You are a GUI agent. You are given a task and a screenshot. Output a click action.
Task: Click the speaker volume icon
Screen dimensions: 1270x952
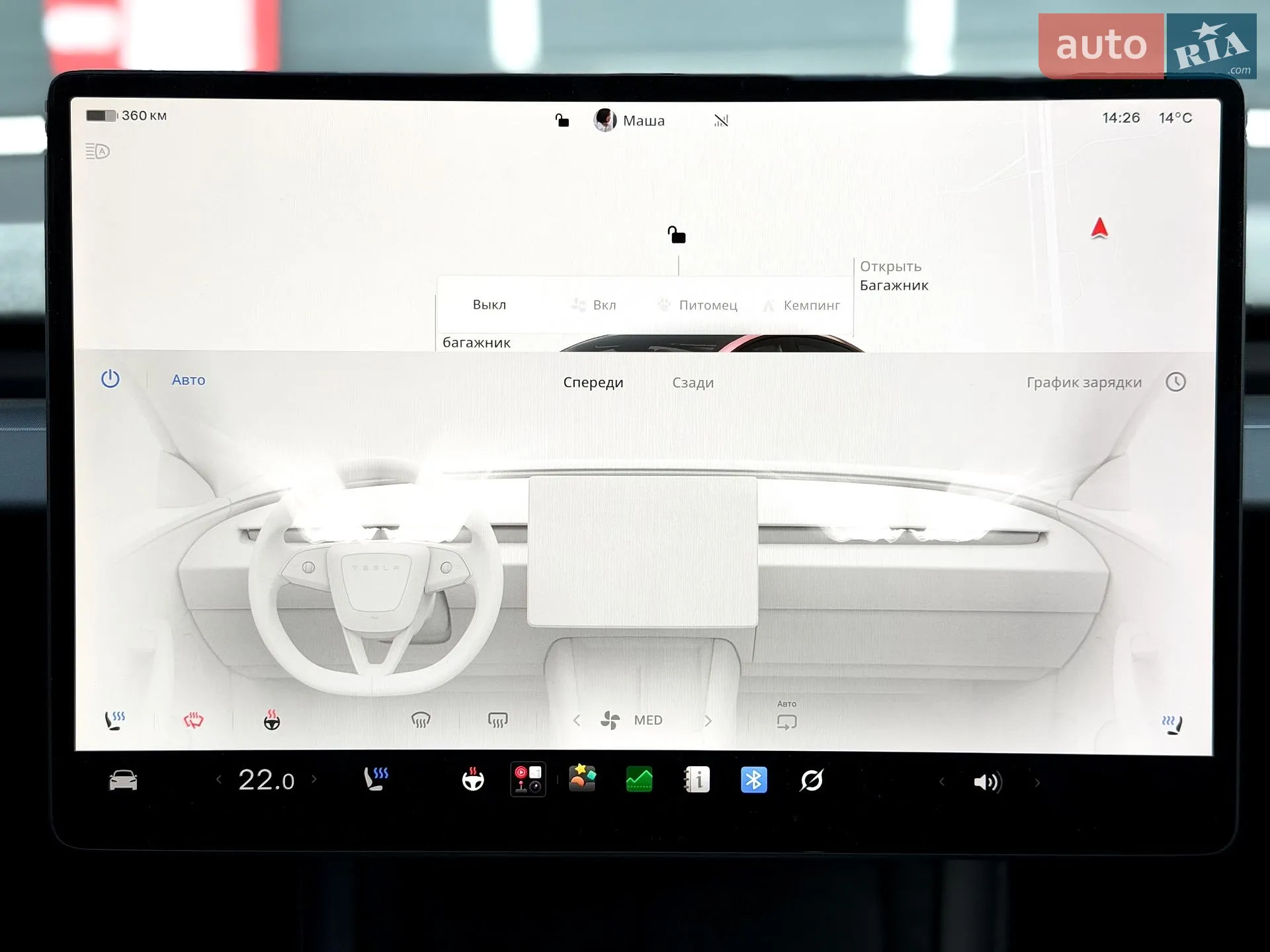tap(988, 782)
